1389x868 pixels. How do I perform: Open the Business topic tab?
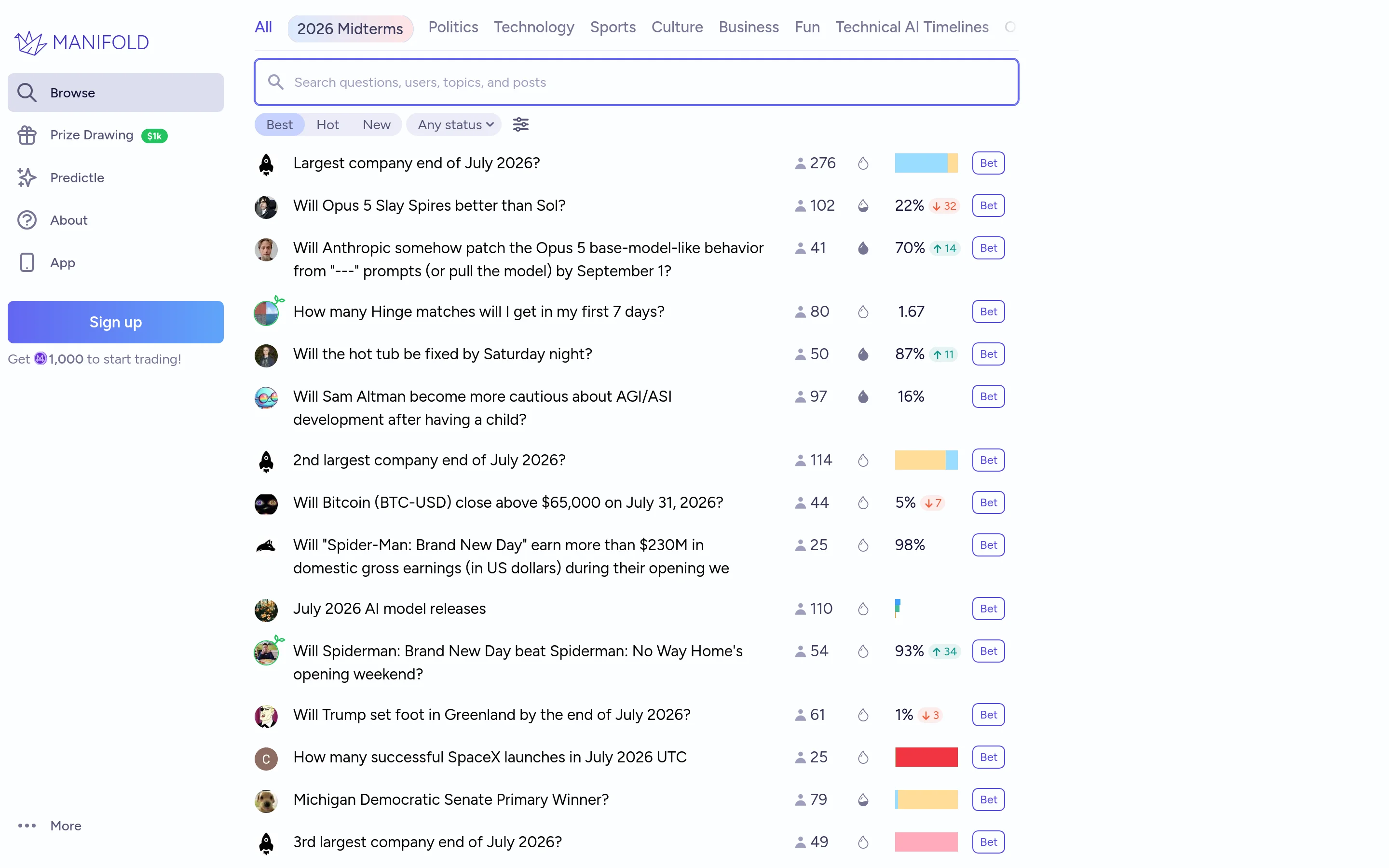[x=749, y=27]
